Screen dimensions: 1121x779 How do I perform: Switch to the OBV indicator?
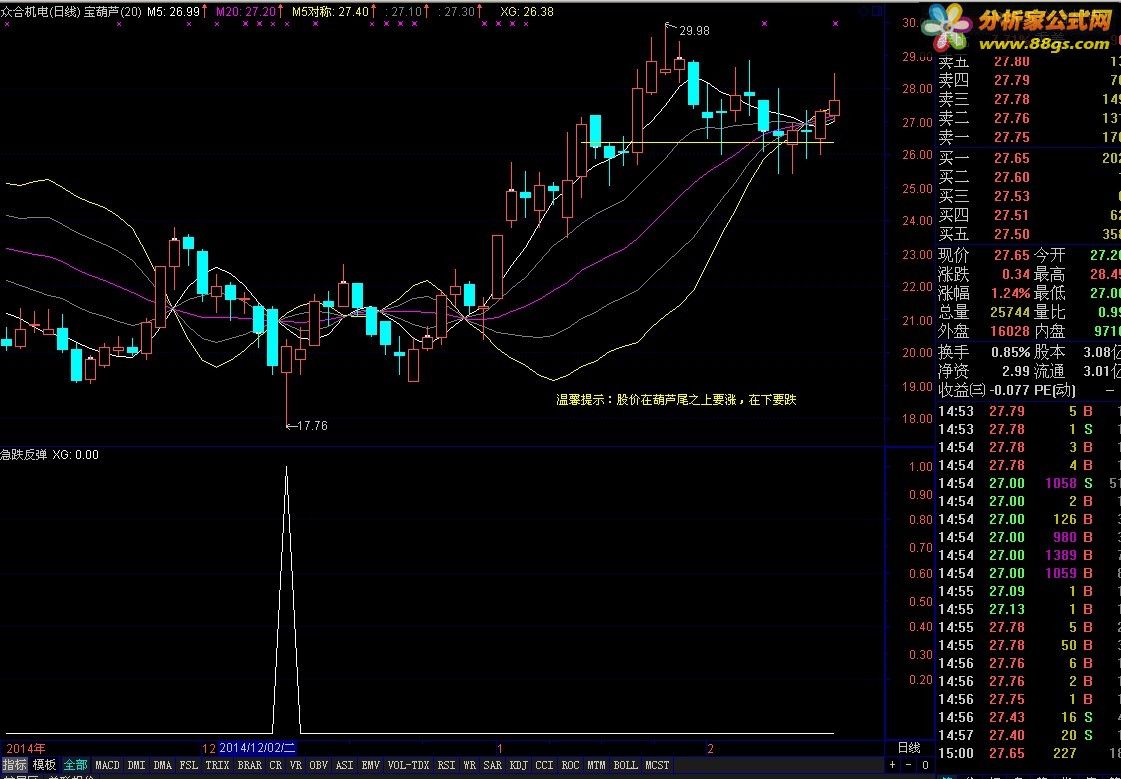[319, 765]
